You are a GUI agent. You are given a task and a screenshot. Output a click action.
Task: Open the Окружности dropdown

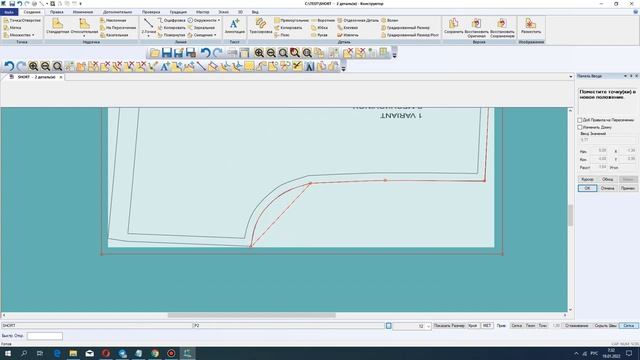tap(219, 20)
